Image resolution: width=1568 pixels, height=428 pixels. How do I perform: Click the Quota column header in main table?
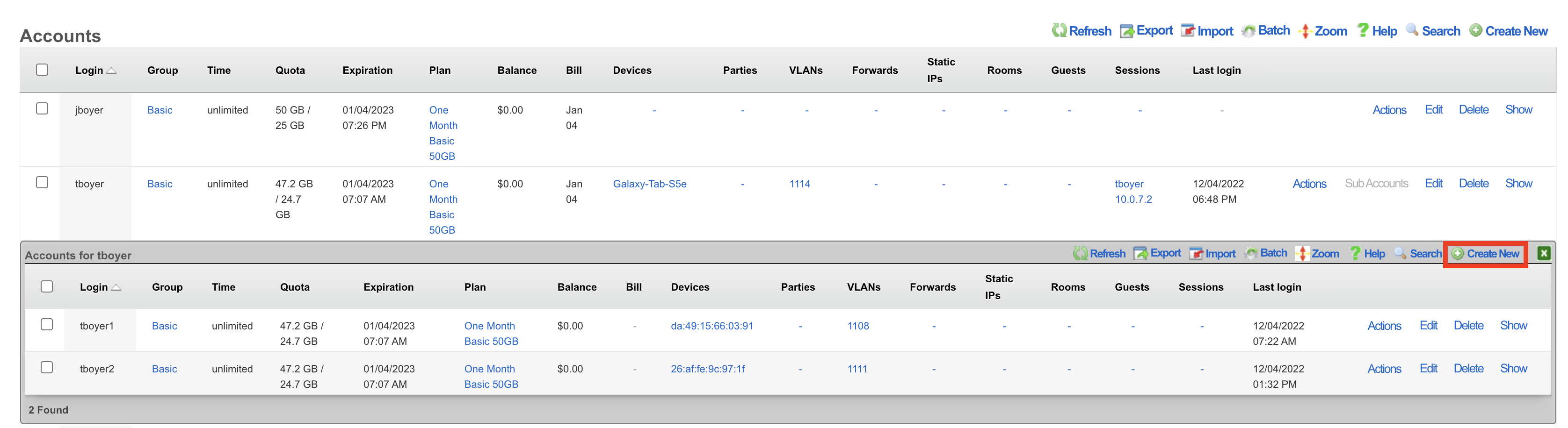point(290,71)
